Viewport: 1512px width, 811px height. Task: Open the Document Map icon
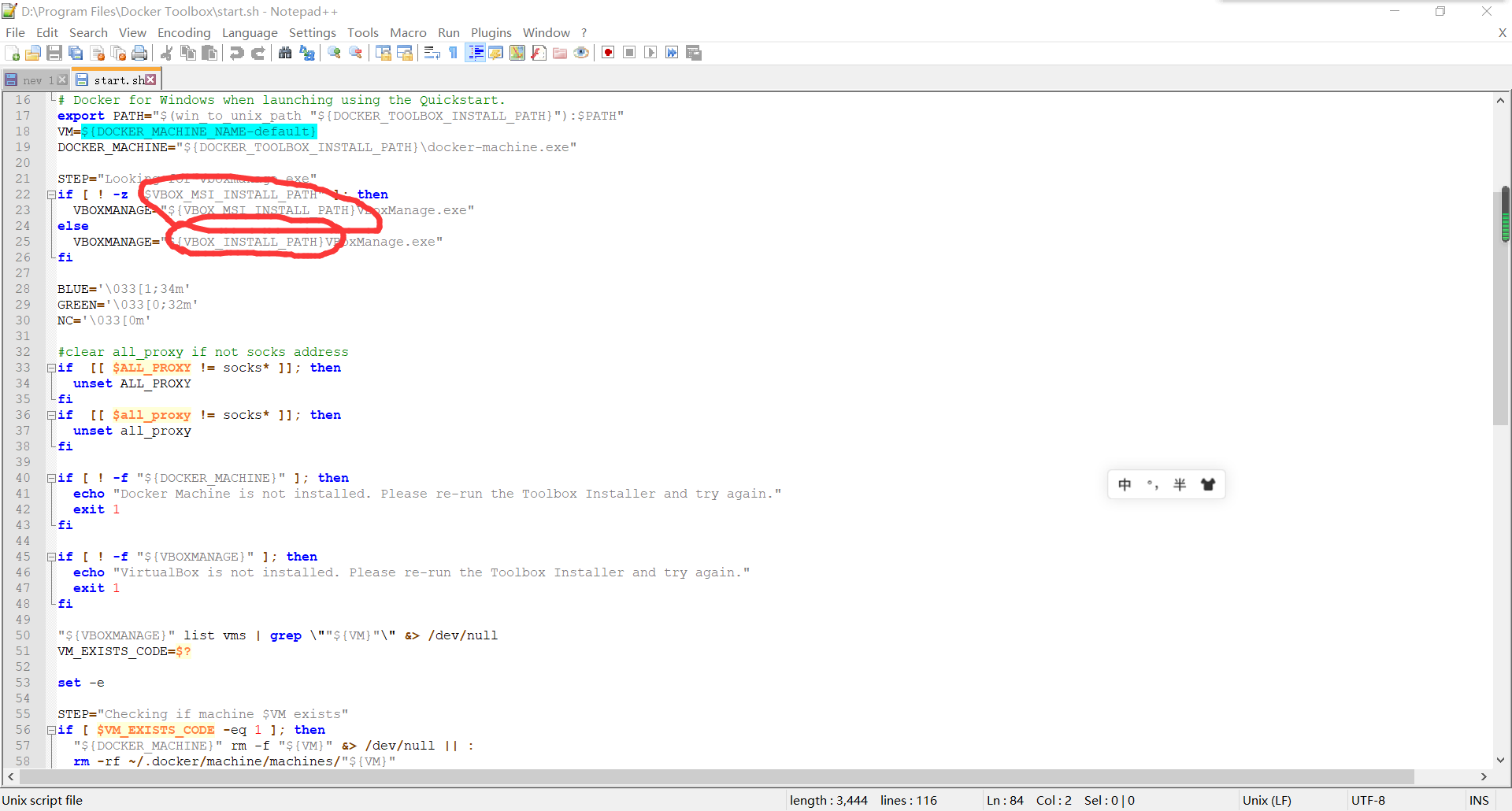tap(517, 53)
